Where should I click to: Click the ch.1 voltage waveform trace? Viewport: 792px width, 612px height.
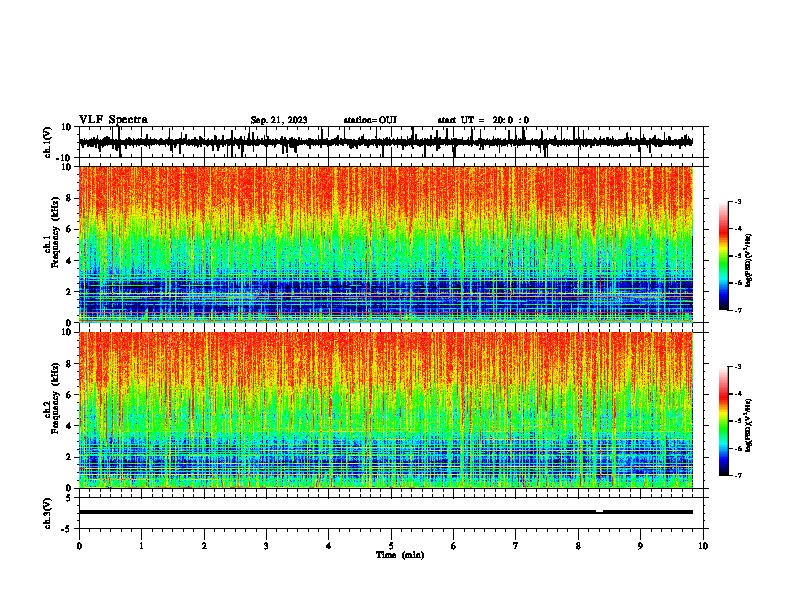(385, 142)
